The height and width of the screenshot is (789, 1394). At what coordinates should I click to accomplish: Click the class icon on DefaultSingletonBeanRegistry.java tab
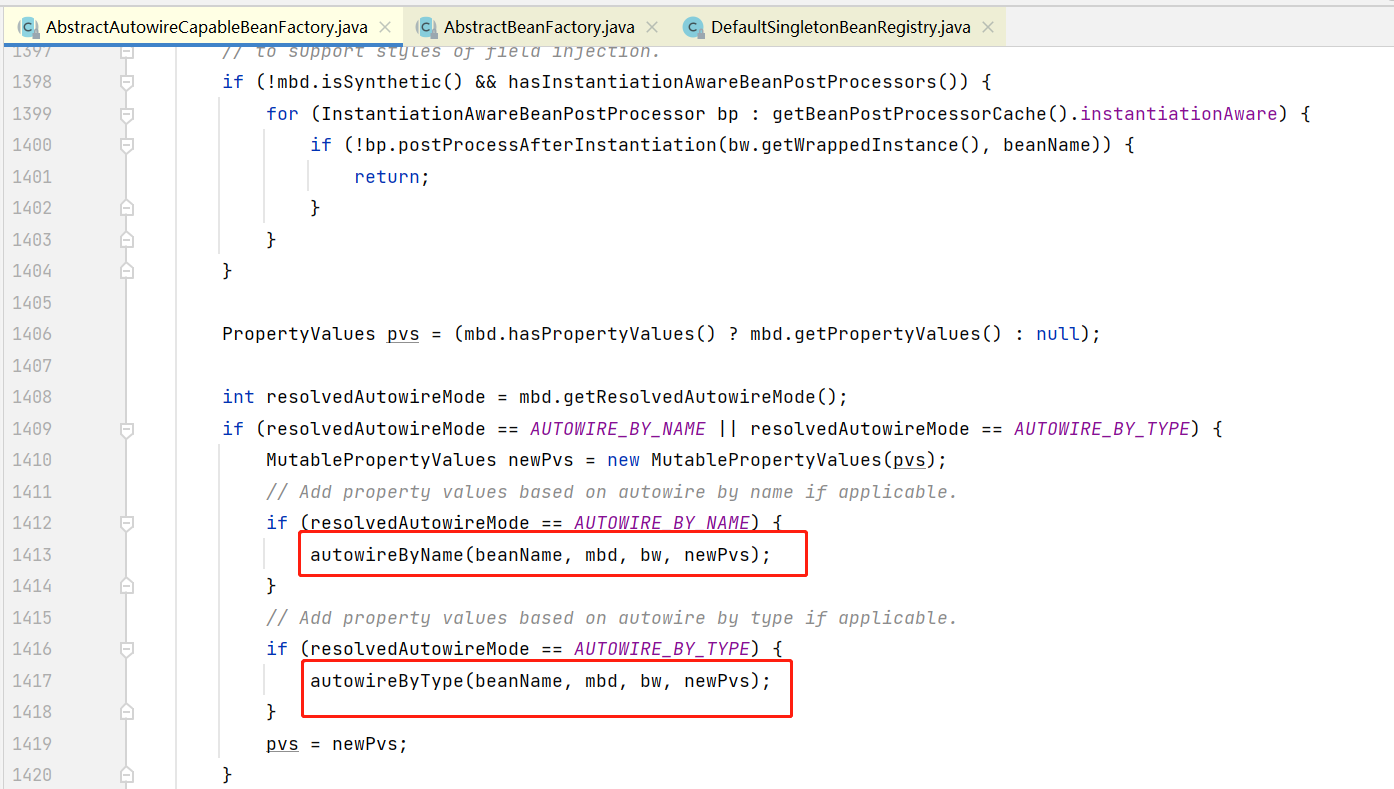694,27
